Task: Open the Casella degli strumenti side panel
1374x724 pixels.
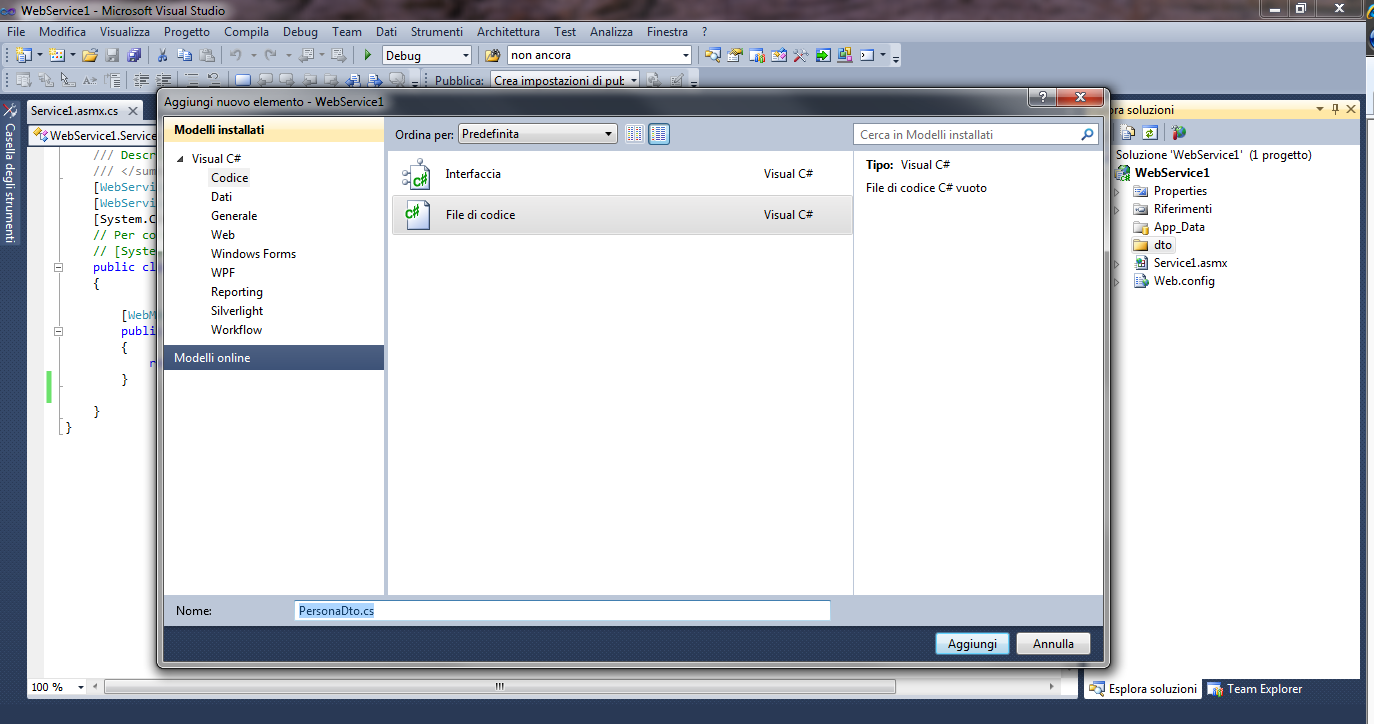Action: pos(10,172)
